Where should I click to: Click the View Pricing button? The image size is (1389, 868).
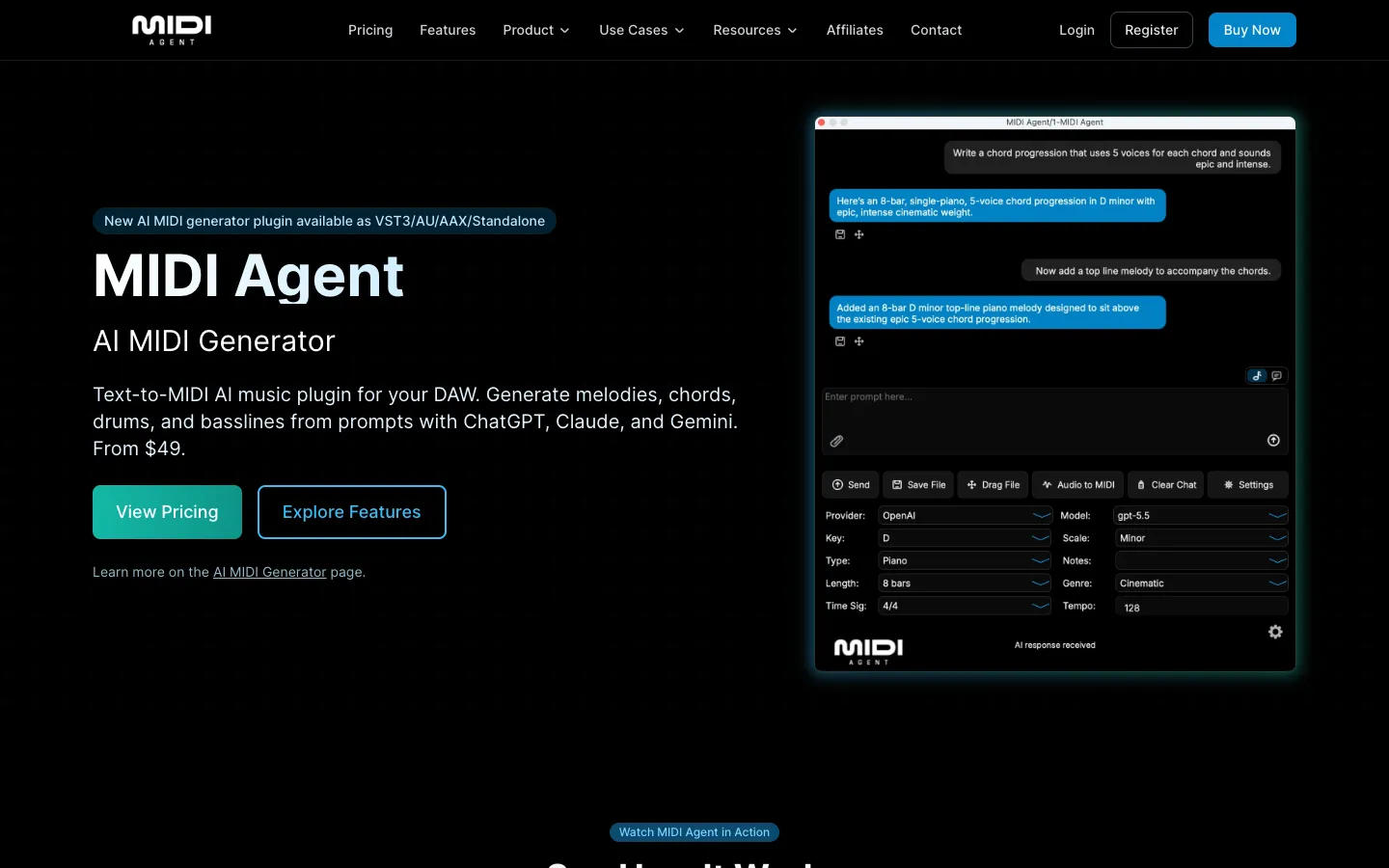[167, 512]
